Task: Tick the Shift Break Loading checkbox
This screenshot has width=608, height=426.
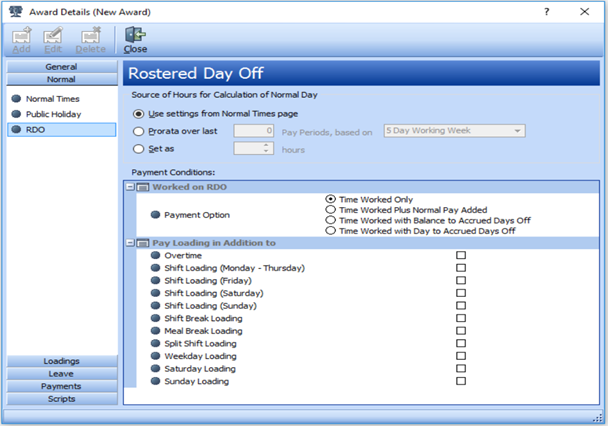Action: (461, 318)
